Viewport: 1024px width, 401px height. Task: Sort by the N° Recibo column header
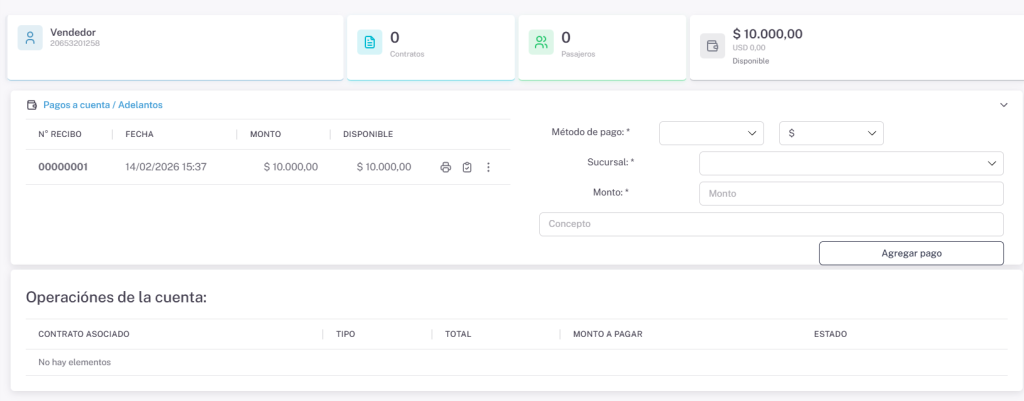60,134
